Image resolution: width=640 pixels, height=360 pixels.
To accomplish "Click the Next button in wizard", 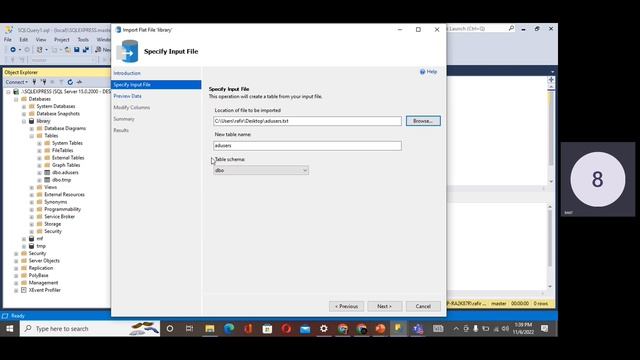I will 384,306.
